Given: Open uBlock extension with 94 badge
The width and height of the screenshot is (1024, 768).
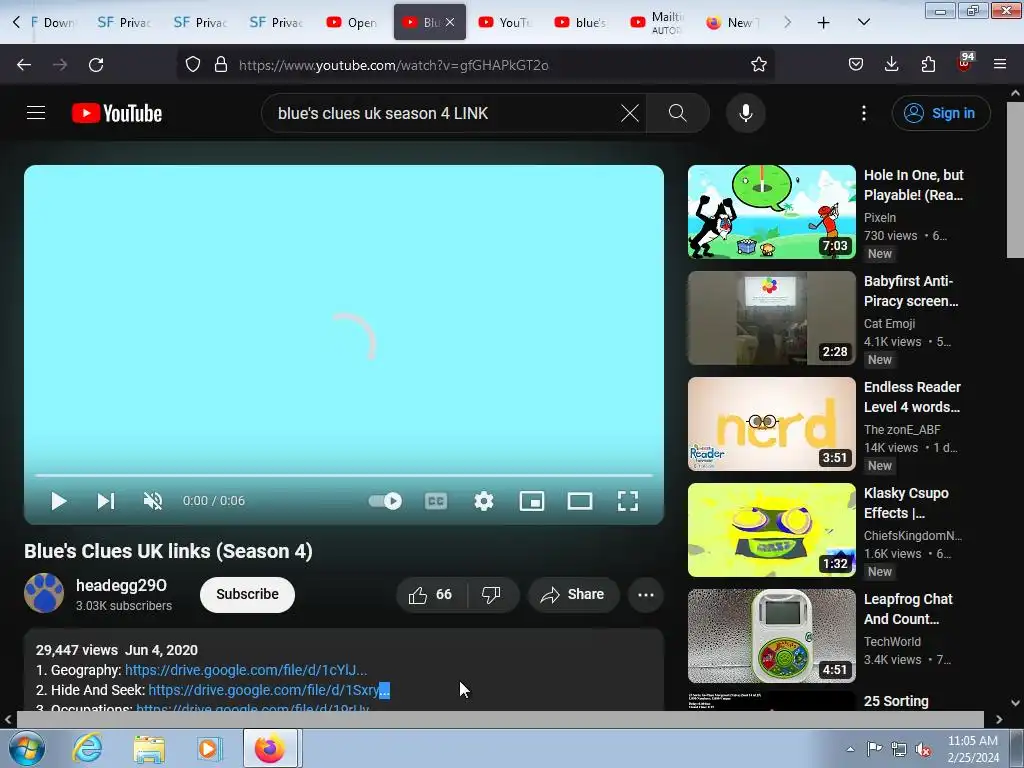Looking at the screenshot, I should pos(965,63).
